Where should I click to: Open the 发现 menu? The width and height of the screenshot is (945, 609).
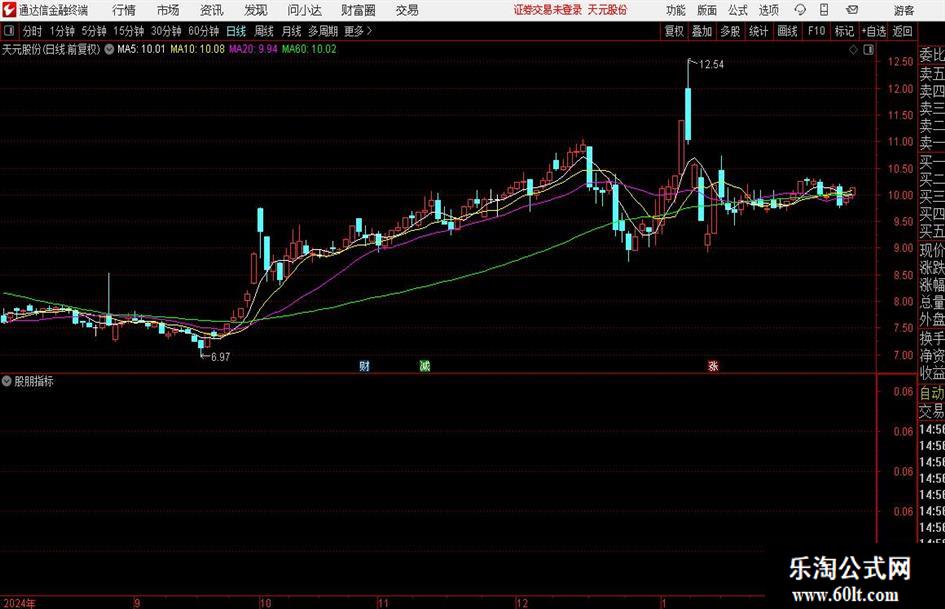coord(256,10)
